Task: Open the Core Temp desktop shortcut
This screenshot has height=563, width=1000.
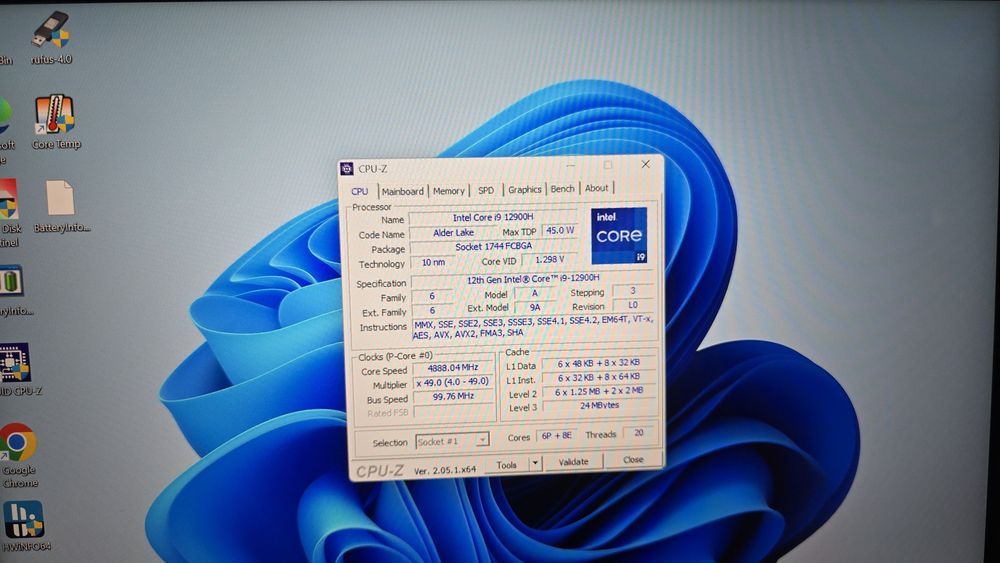Action: pyautogui.click(x=55, y=122)
